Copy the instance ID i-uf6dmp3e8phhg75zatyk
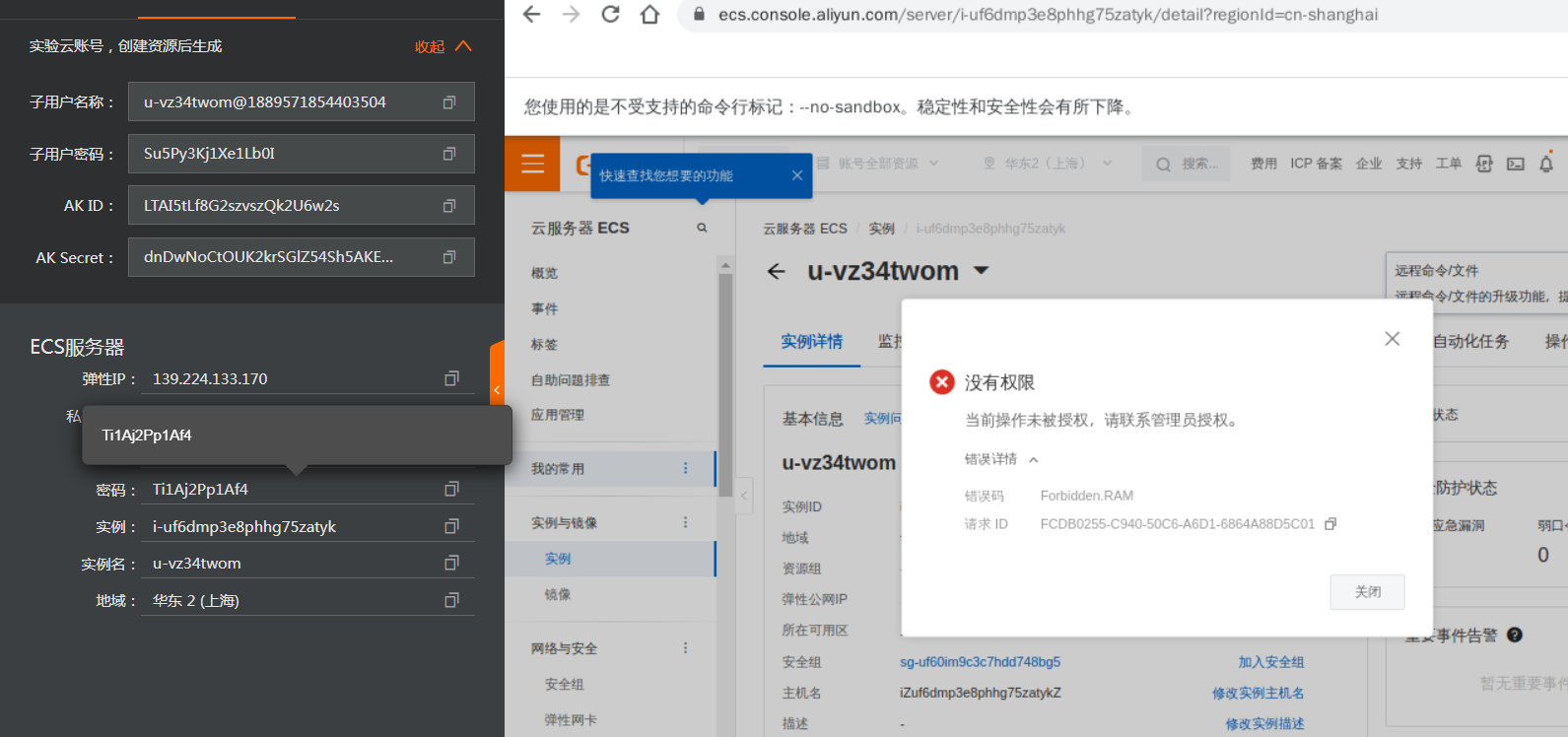This screenshot has width=1568, height=737. [451, 526]
